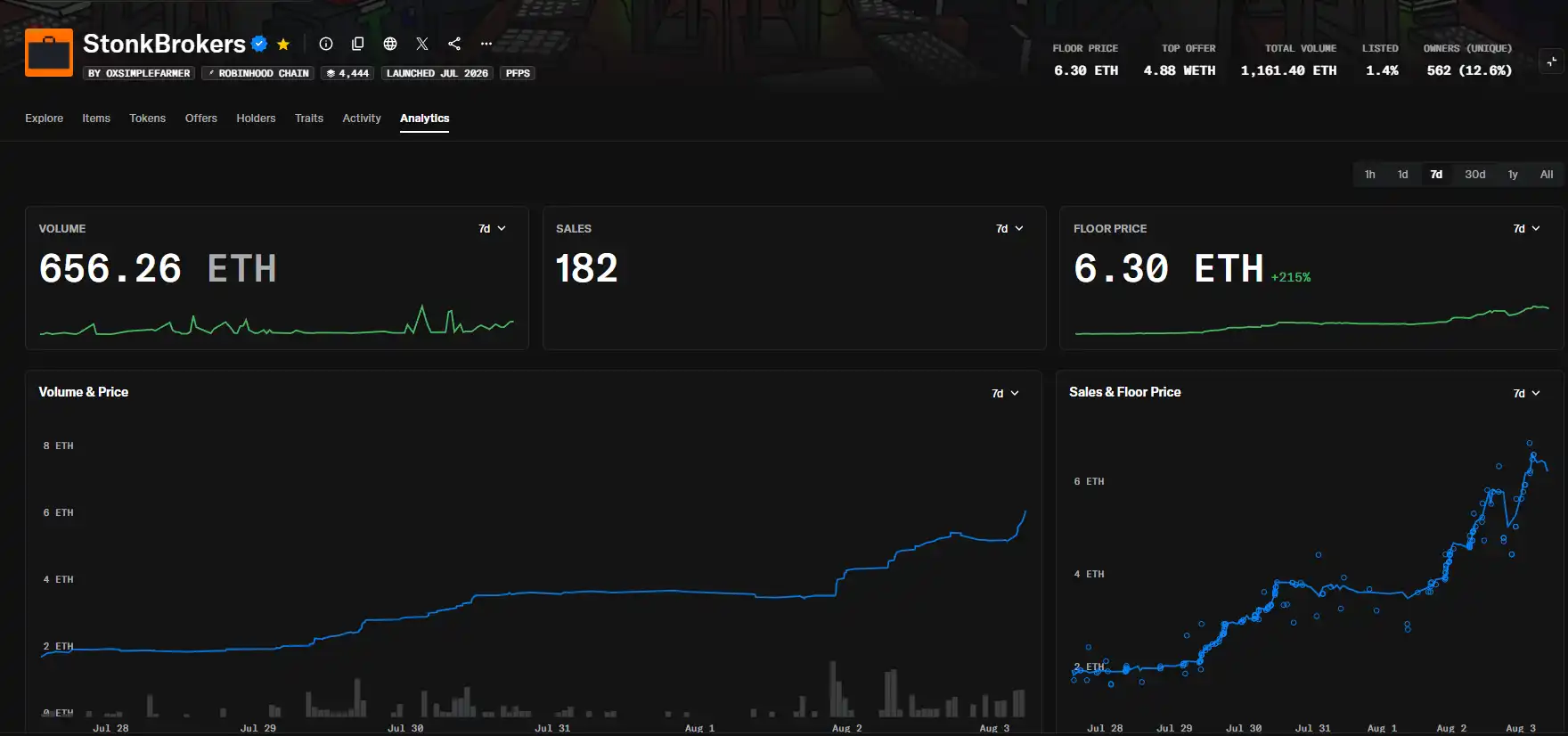The image size is (1568, 736).
Task: Click the StonkBrokers briefcase collection avatar
Action: point(49,53)
